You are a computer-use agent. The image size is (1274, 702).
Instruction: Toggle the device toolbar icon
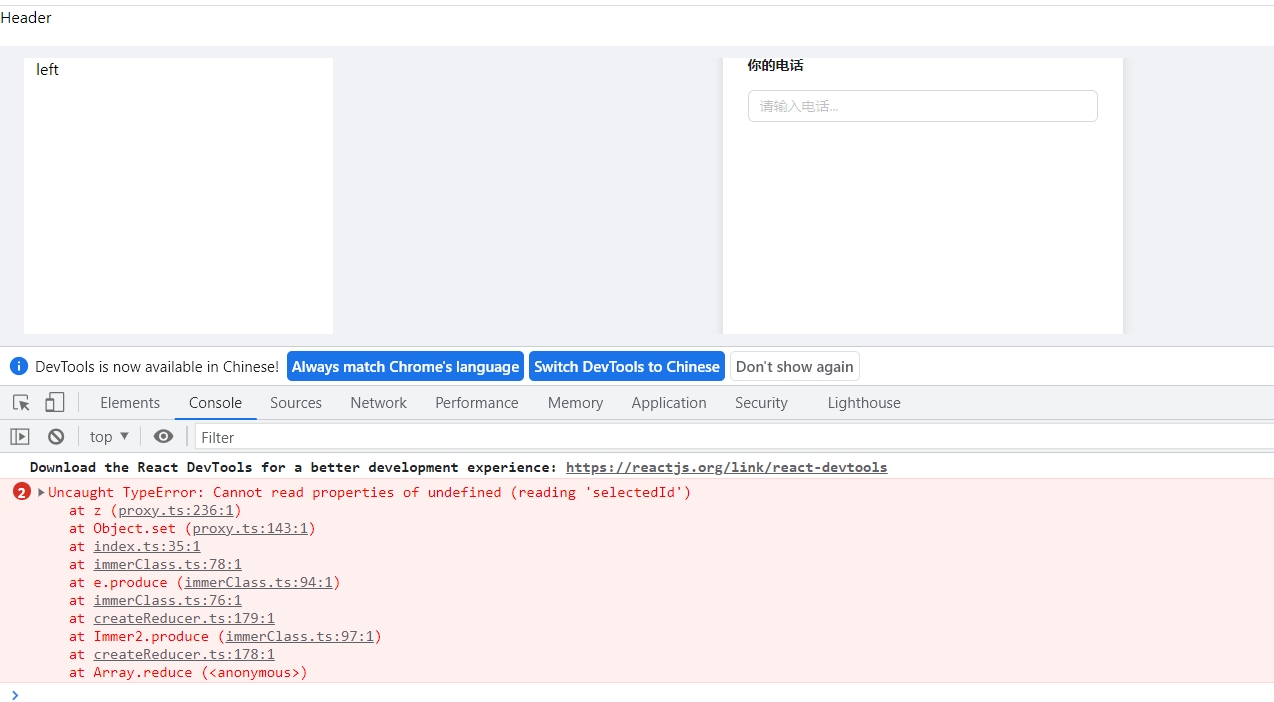[x=55, y=402]
